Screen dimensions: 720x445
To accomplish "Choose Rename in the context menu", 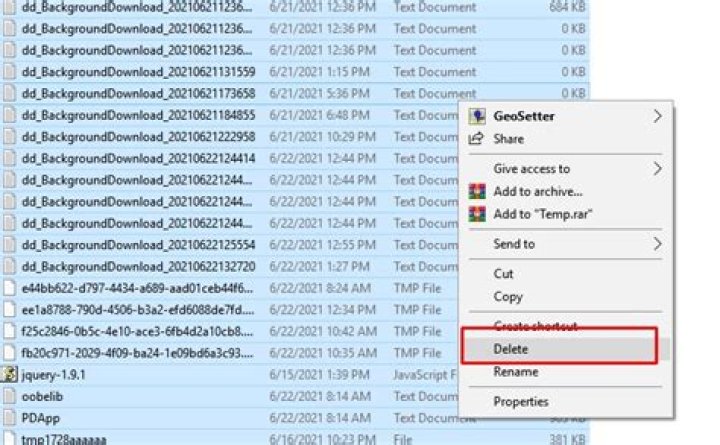I will coord(516,372).
